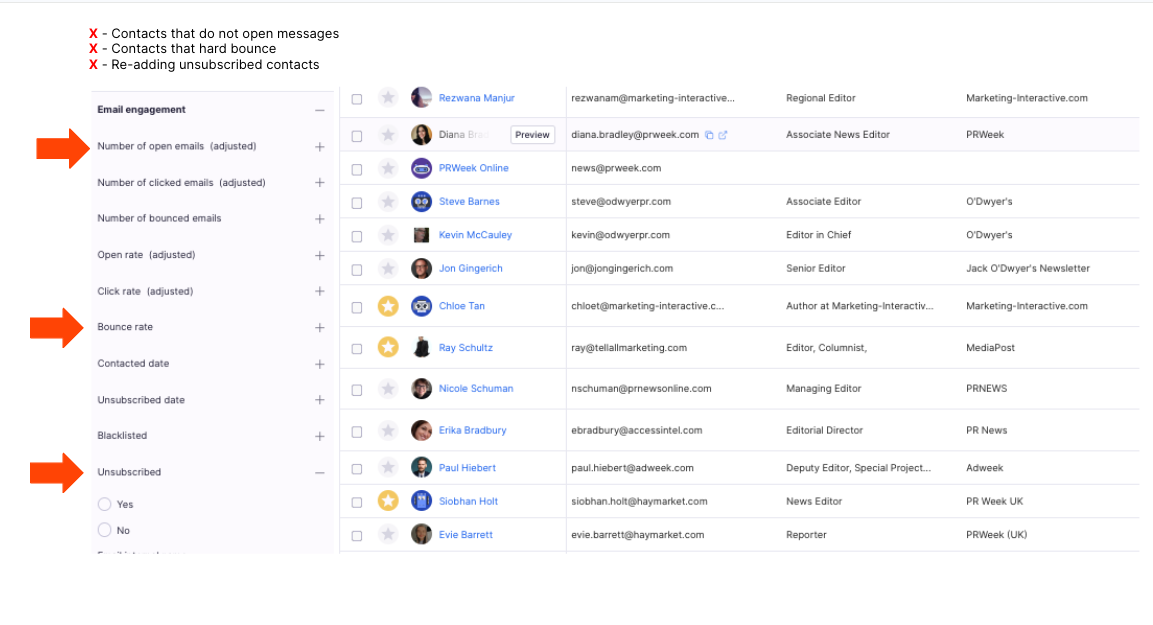1153x625 pixels.
Task: Click email news@prweek.com
Action: click(616, 168)
